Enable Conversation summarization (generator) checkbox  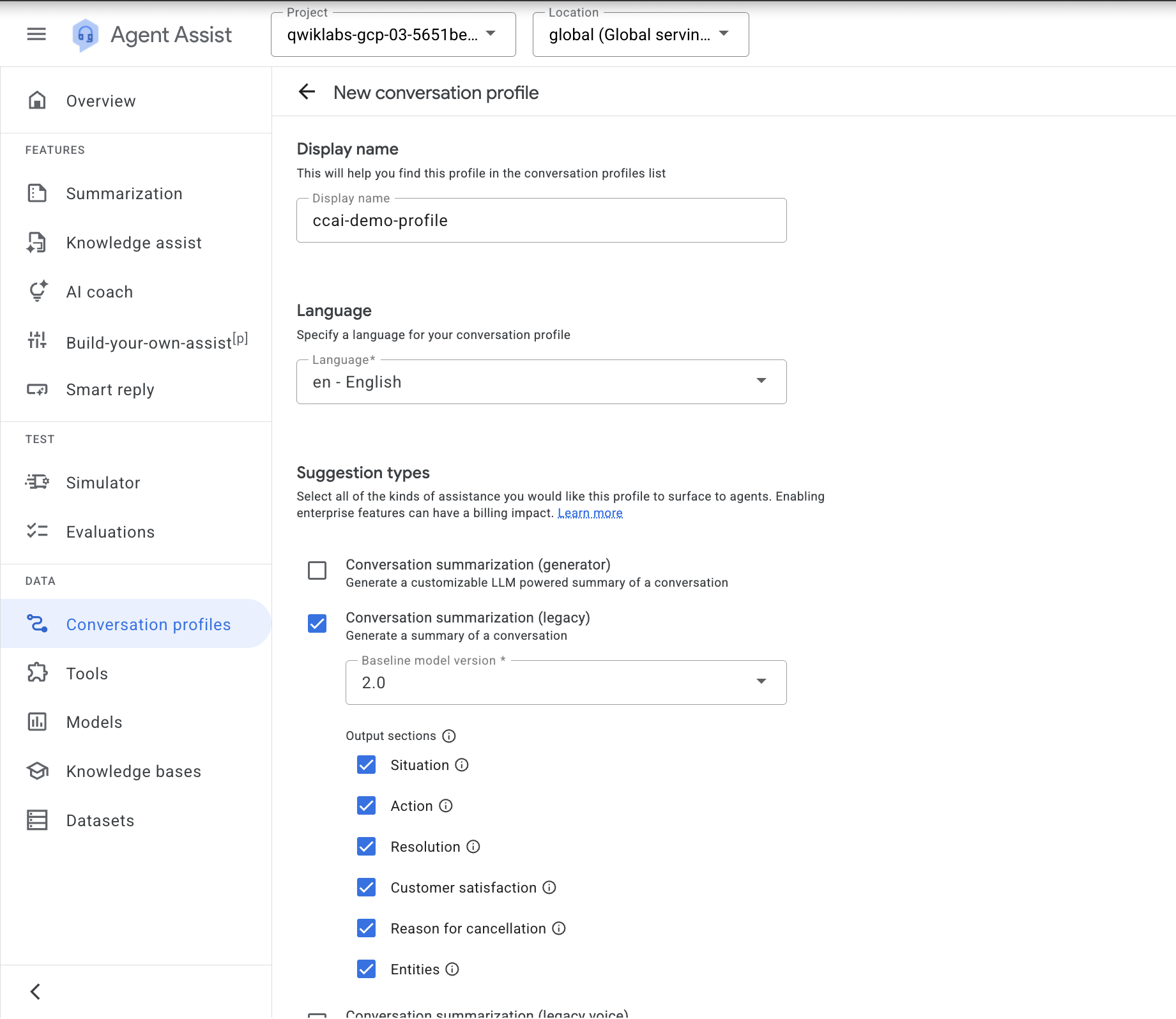(x=317, y=570)
